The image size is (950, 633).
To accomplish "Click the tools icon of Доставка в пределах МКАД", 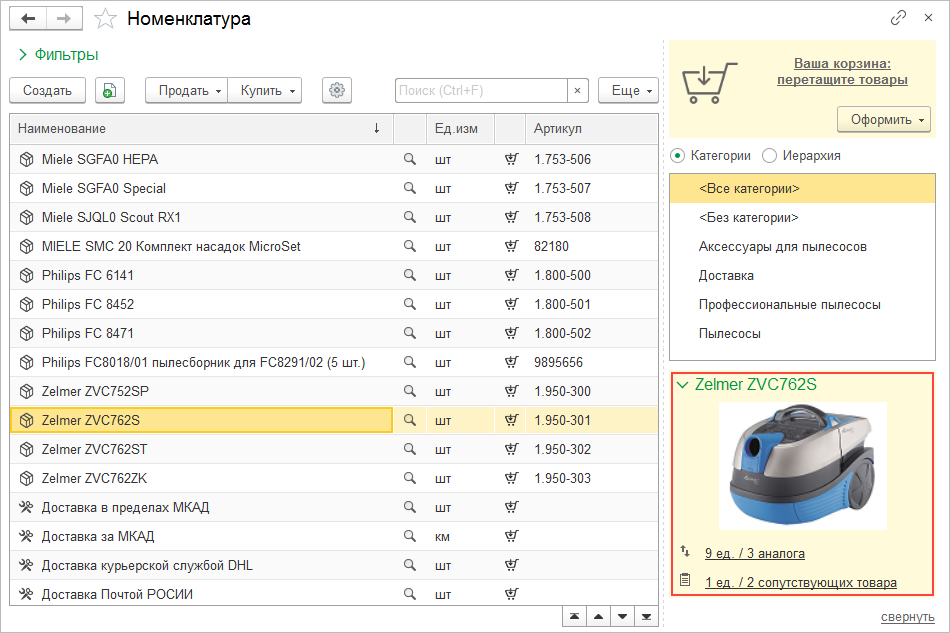I will click(26, 507).
